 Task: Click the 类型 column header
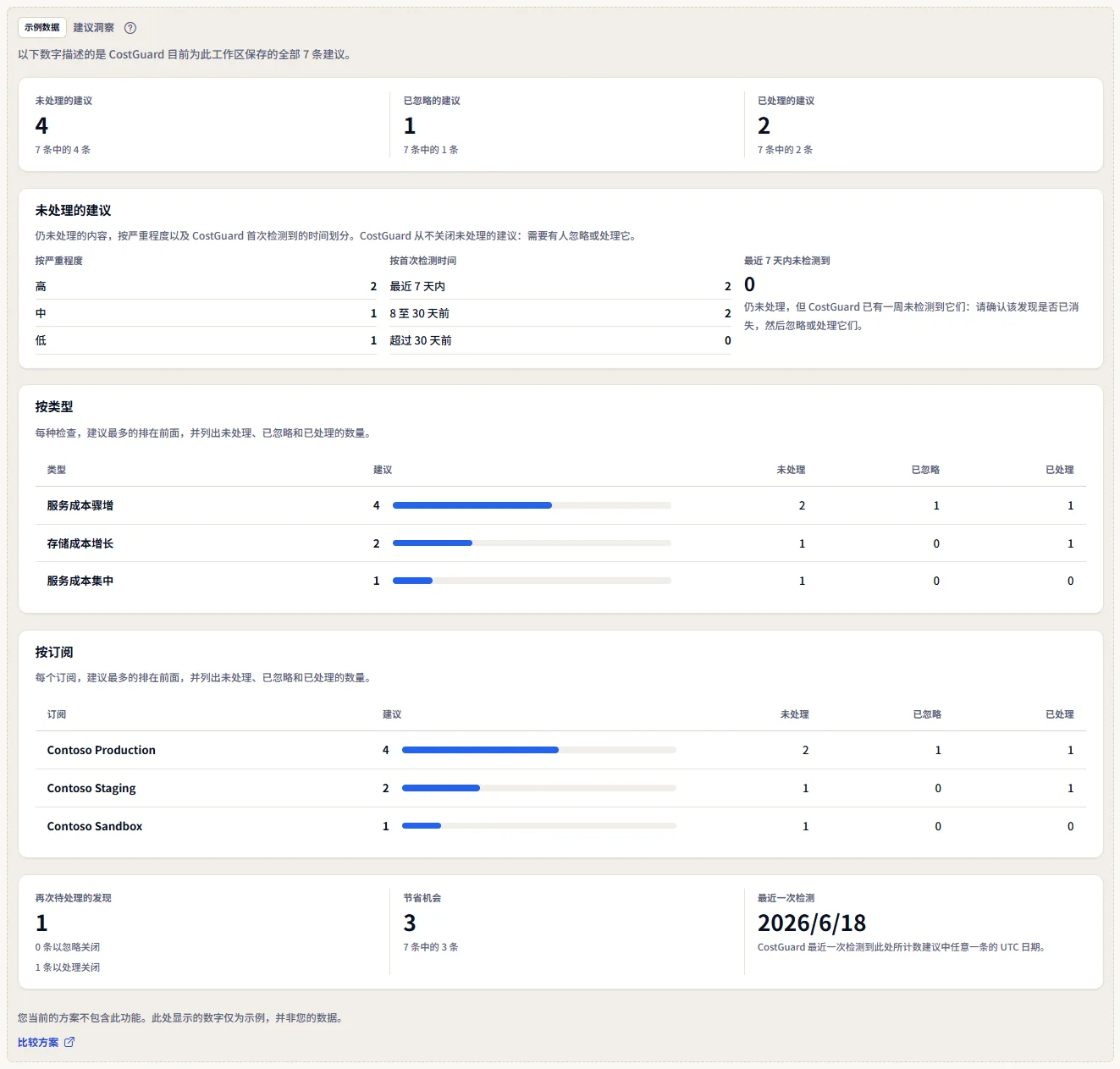coord(56,470)
